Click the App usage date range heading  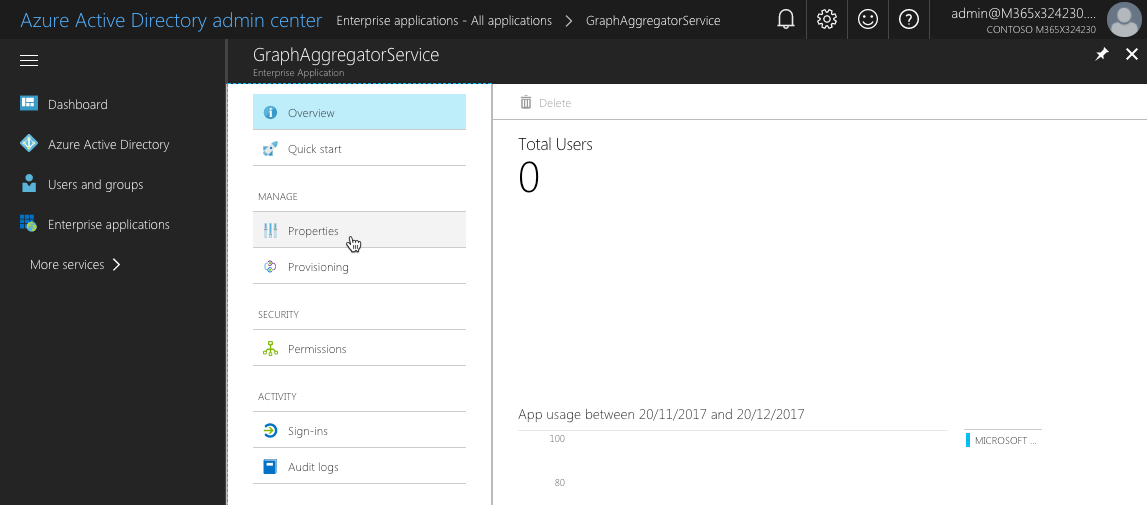[661, 414]
